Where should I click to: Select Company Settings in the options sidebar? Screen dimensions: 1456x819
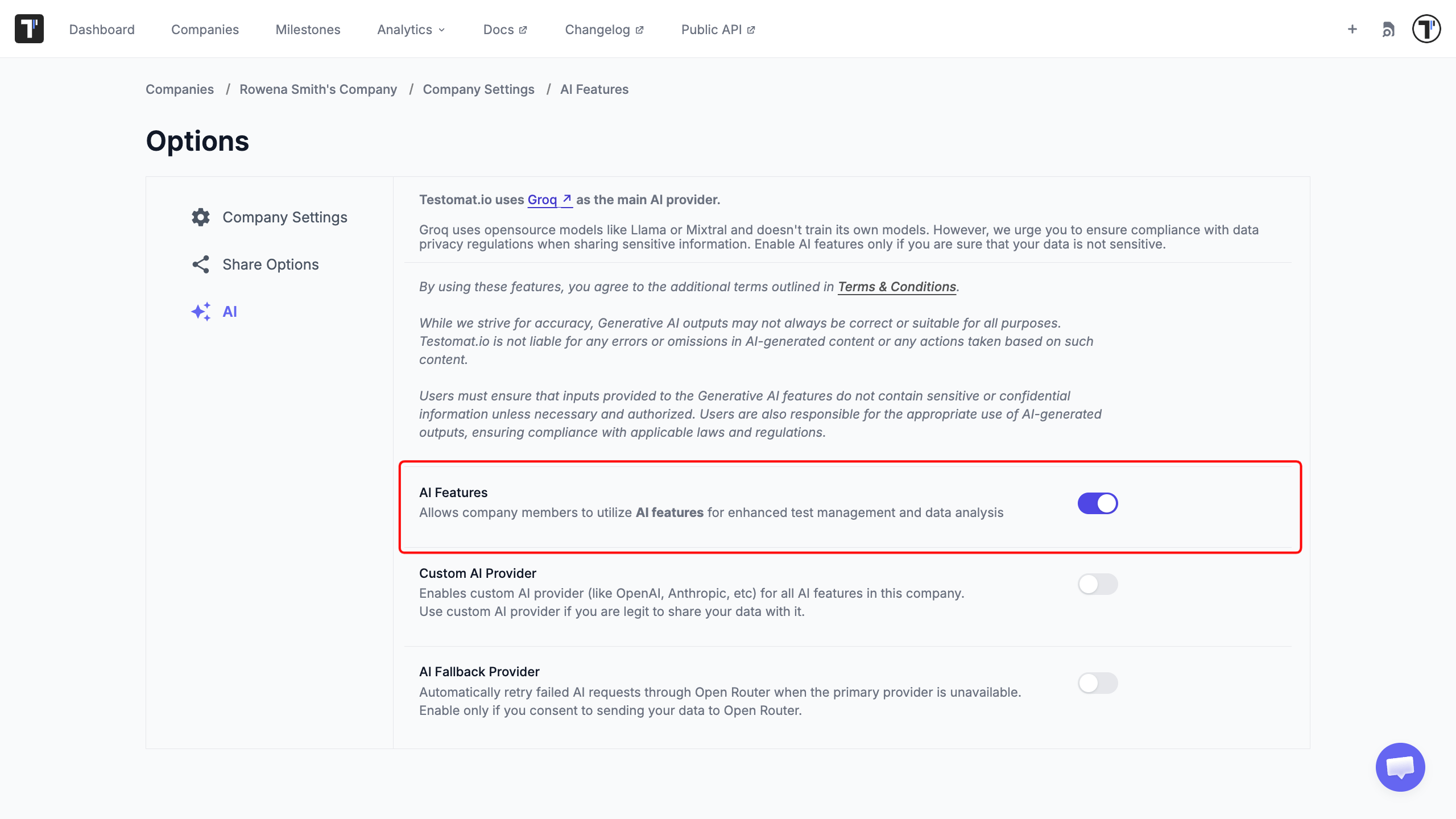tap(269, 217)
